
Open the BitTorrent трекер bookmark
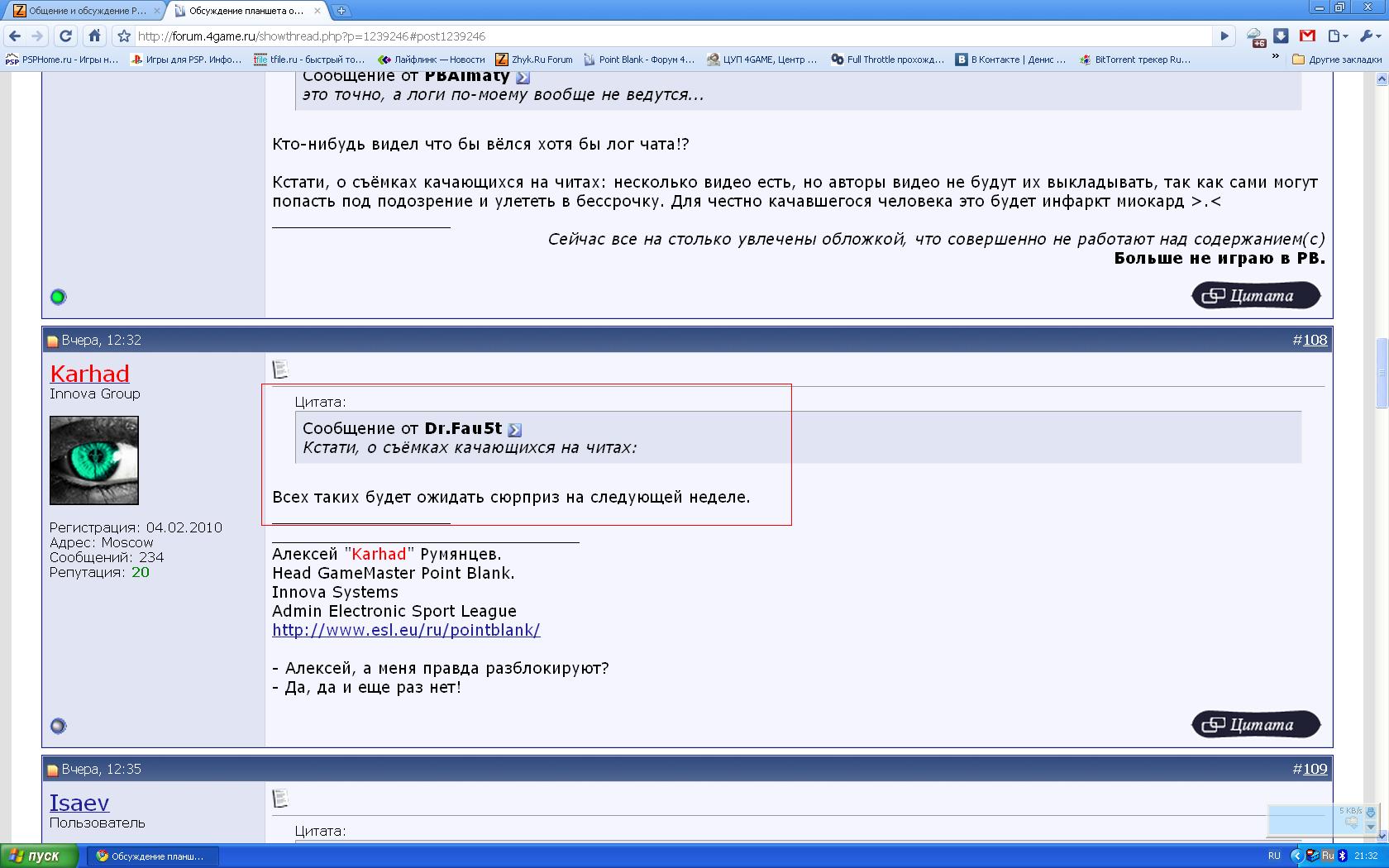pos(1134,60)
